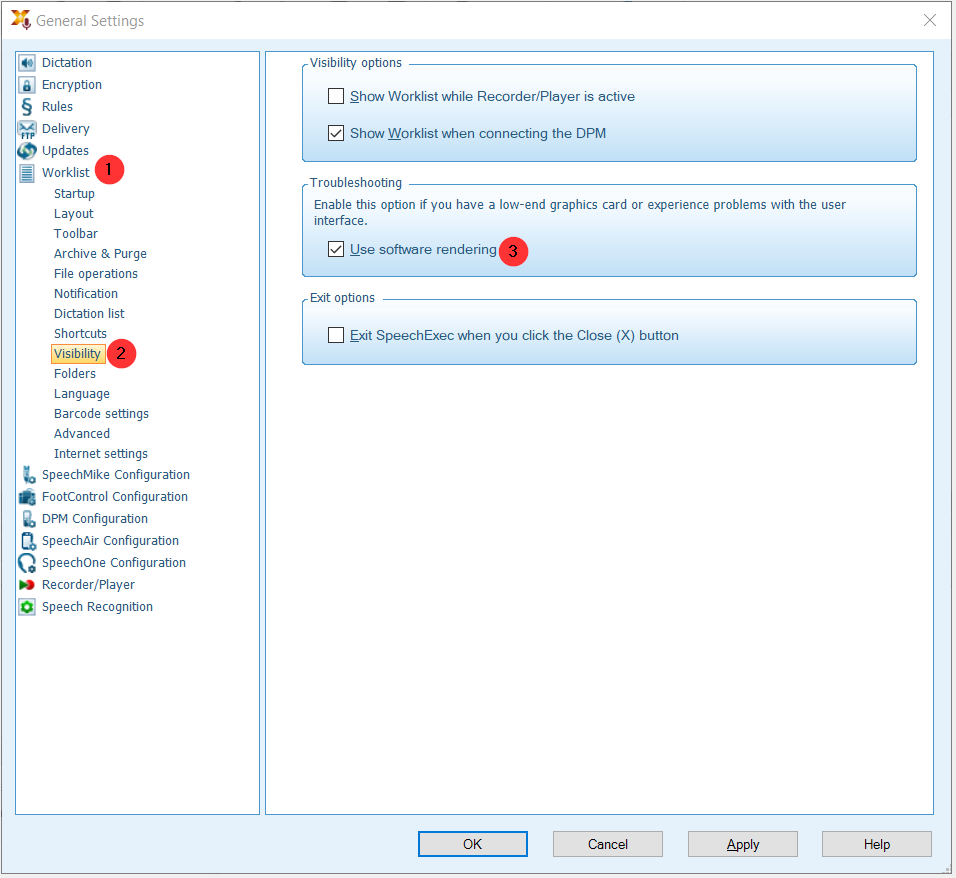The width and height of the screenshot is (956, 878).
Task: Go to Language settings
Action: coord(82,394)
